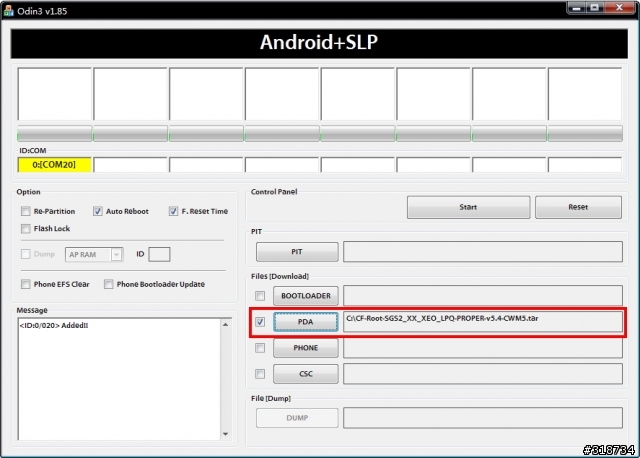Viewport: 640px width, 458px height.
Task: Click the Odin3 application icon in title bar
Action: (x=8, y=11)
